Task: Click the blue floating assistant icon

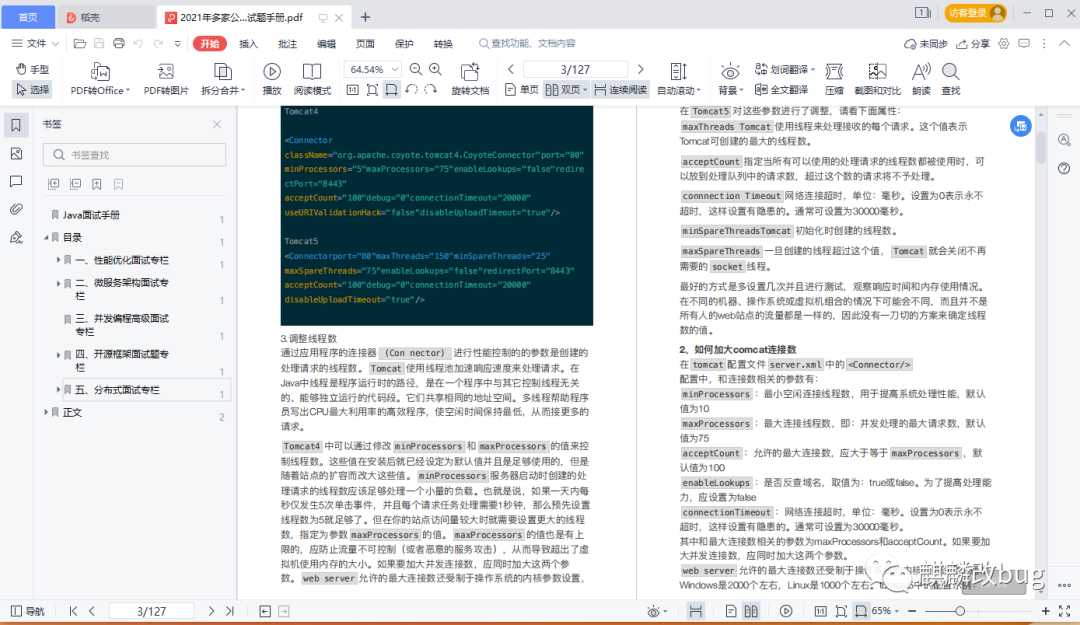Action: click(x=1020, y=126)
